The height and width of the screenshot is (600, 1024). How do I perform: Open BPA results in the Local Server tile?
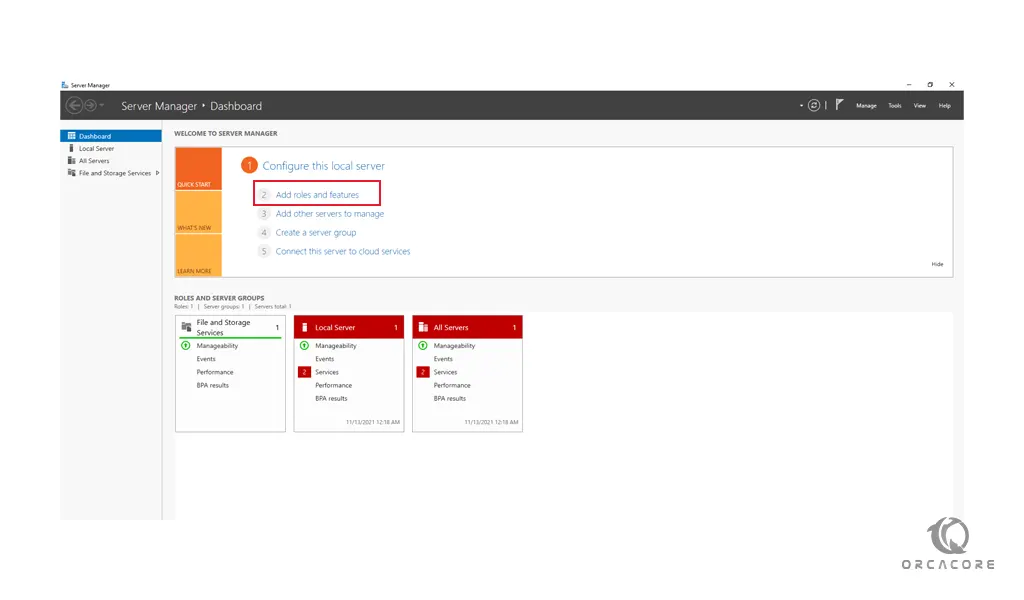tap(331, 398)
